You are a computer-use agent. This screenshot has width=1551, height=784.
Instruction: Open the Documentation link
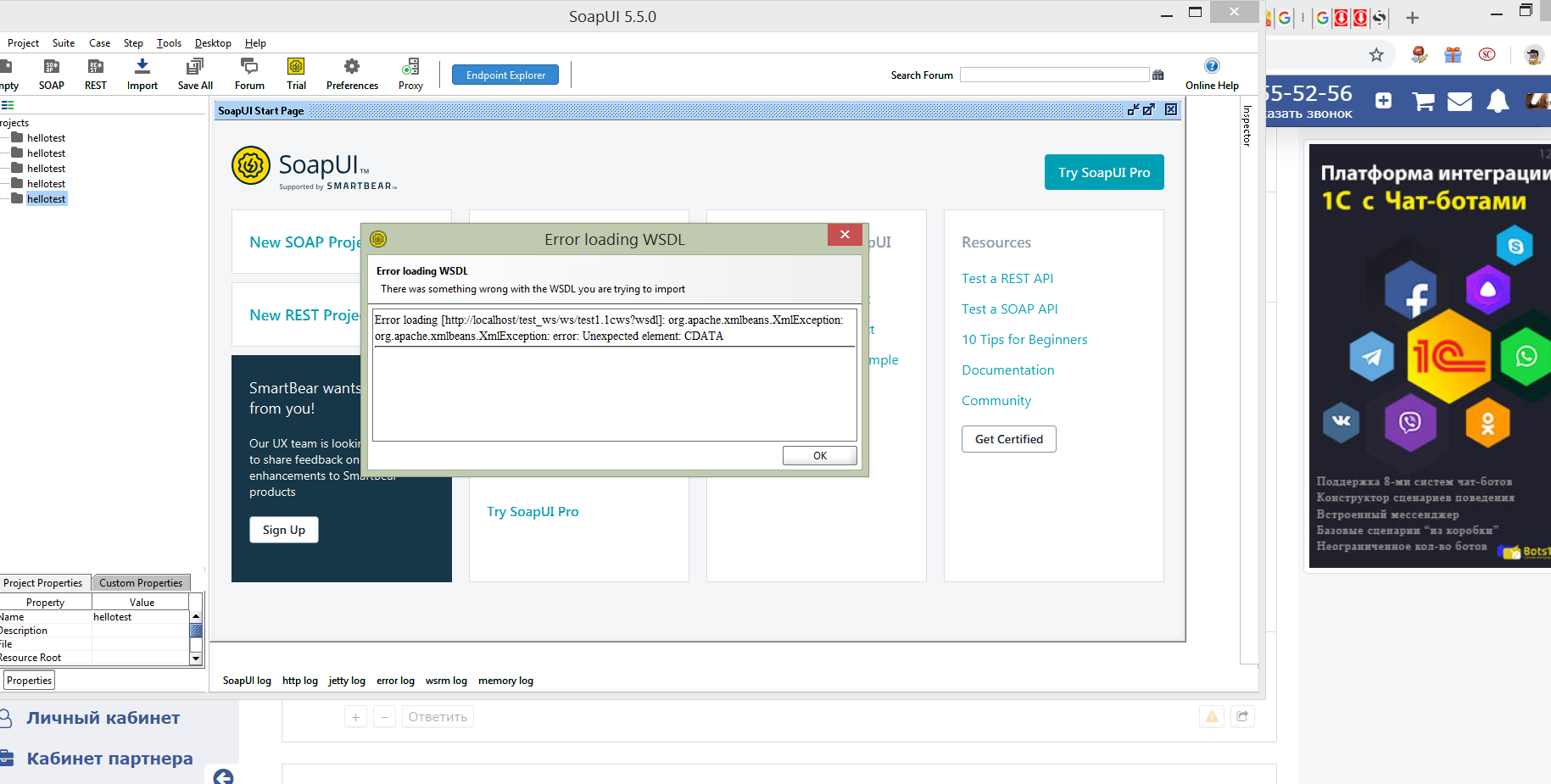click(1008, 370)
